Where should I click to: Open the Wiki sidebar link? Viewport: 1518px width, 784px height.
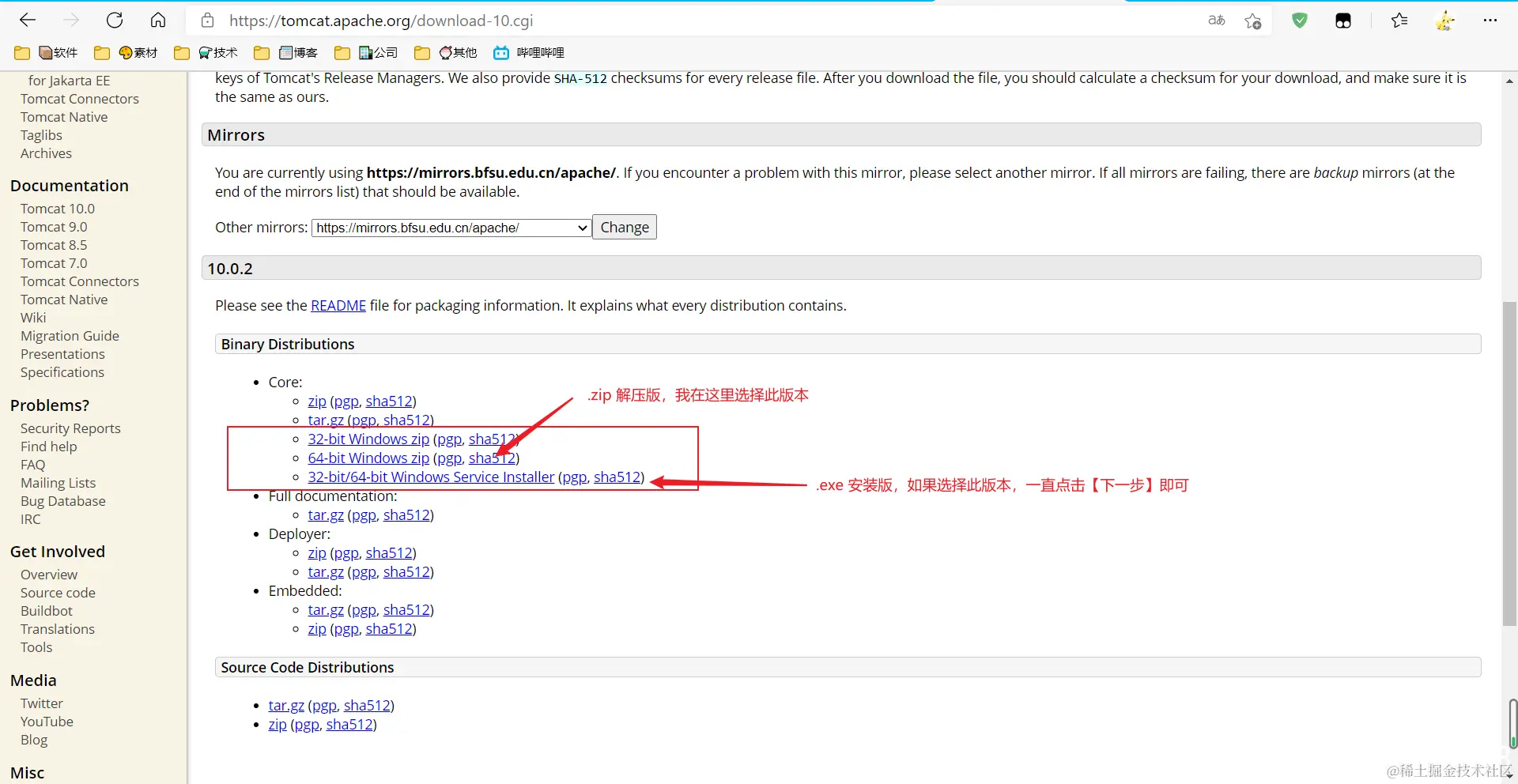coord(33,318)
